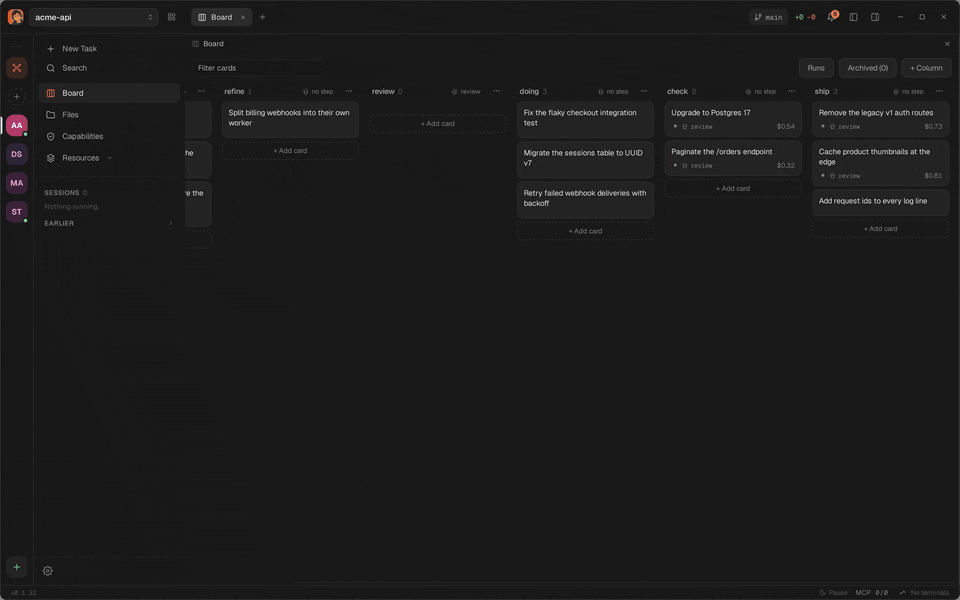Click the dashed circle add workspace icon

(x=17, y=96)
